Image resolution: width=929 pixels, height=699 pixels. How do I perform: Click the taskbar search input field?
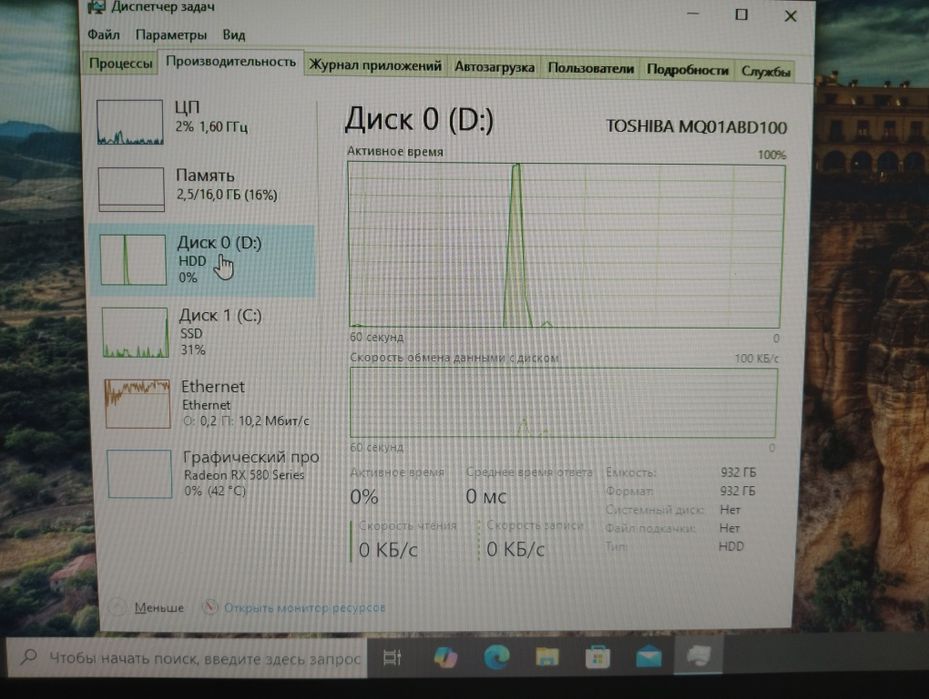pos(187,658)
